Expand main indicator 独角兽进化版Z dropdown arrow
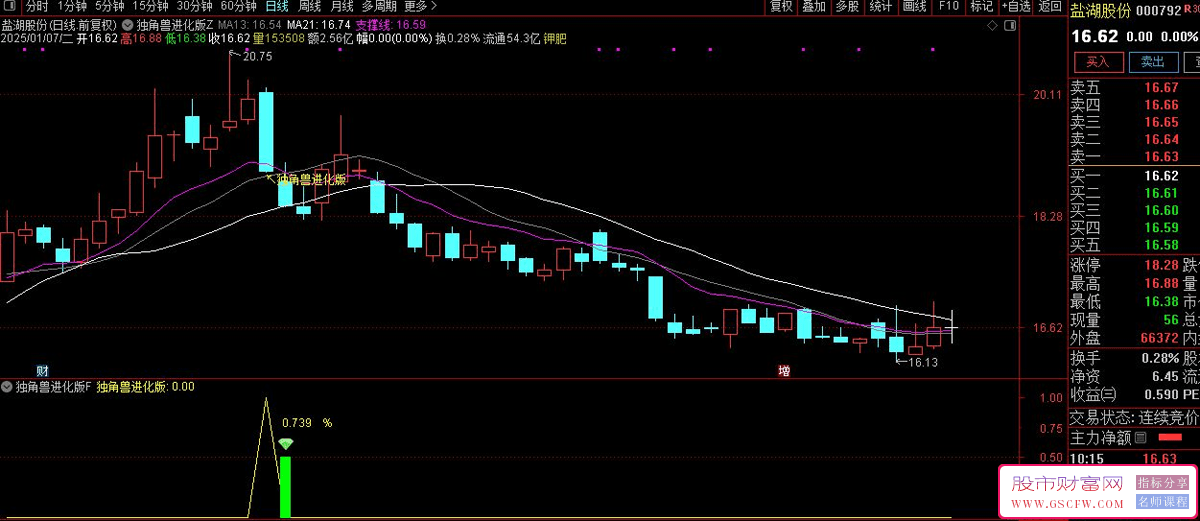 (x=128, y=24)
